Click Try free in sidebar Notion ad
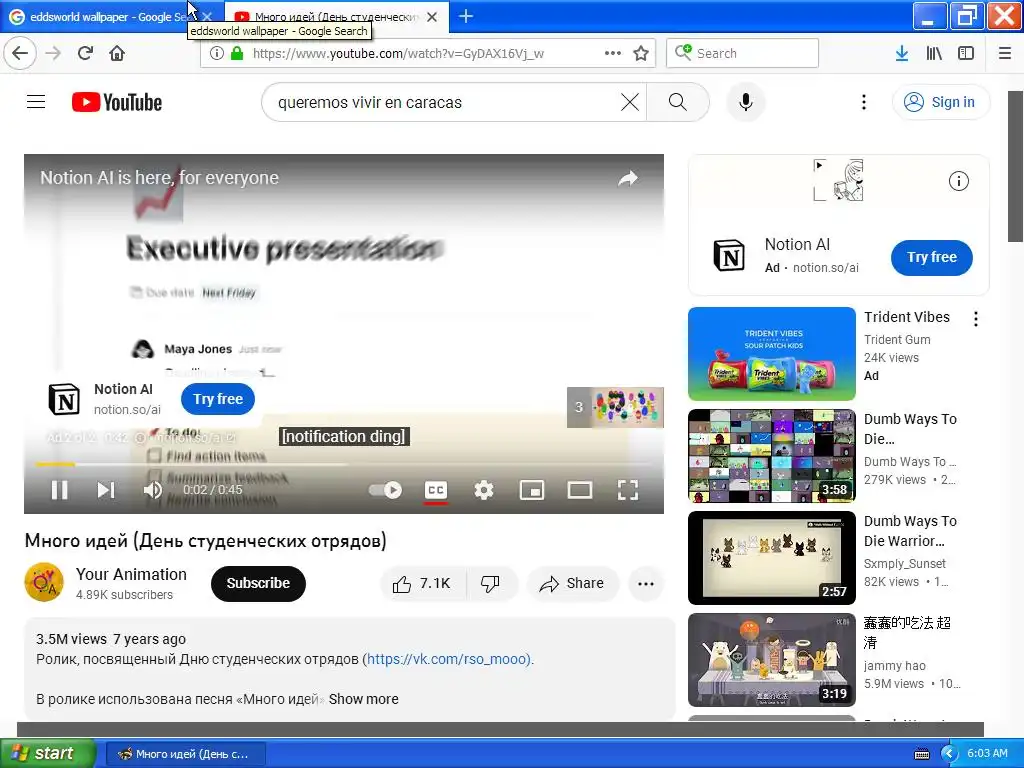 point(931,257)
